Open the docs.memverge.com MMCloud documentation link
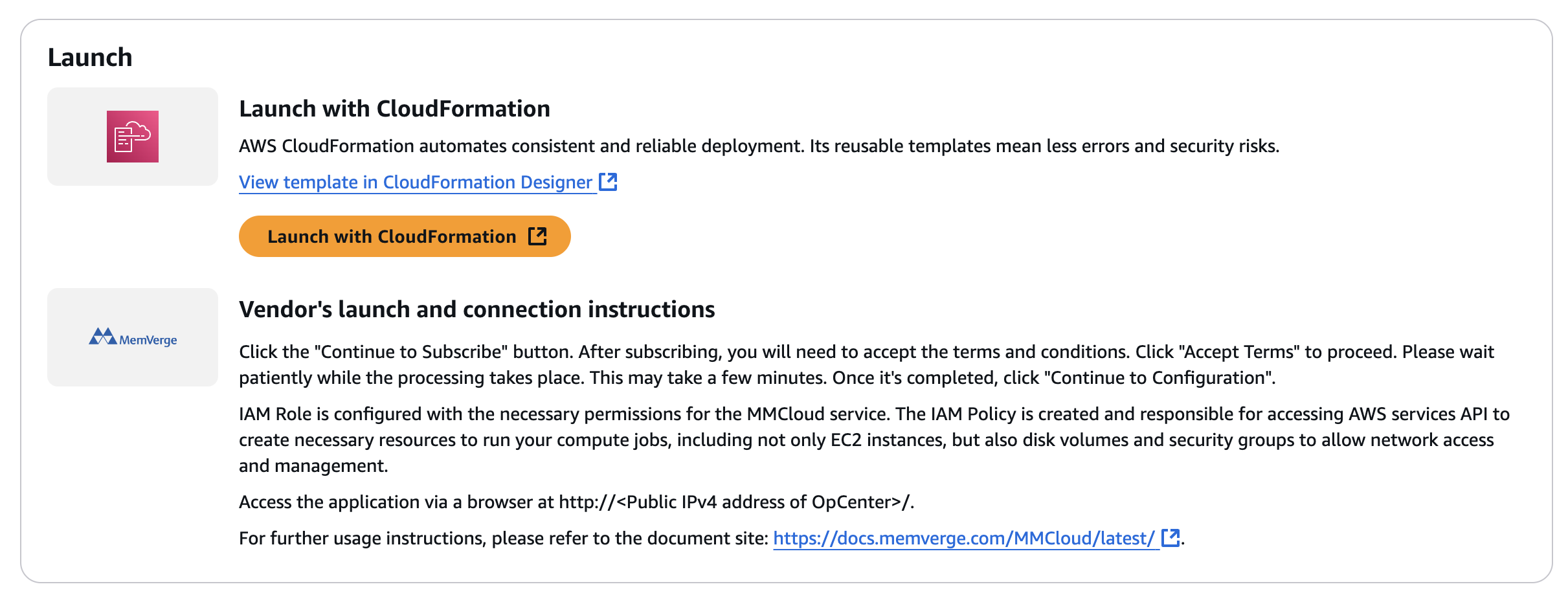1568x604 pixels. pyautogui.click(x=963, y=539)
